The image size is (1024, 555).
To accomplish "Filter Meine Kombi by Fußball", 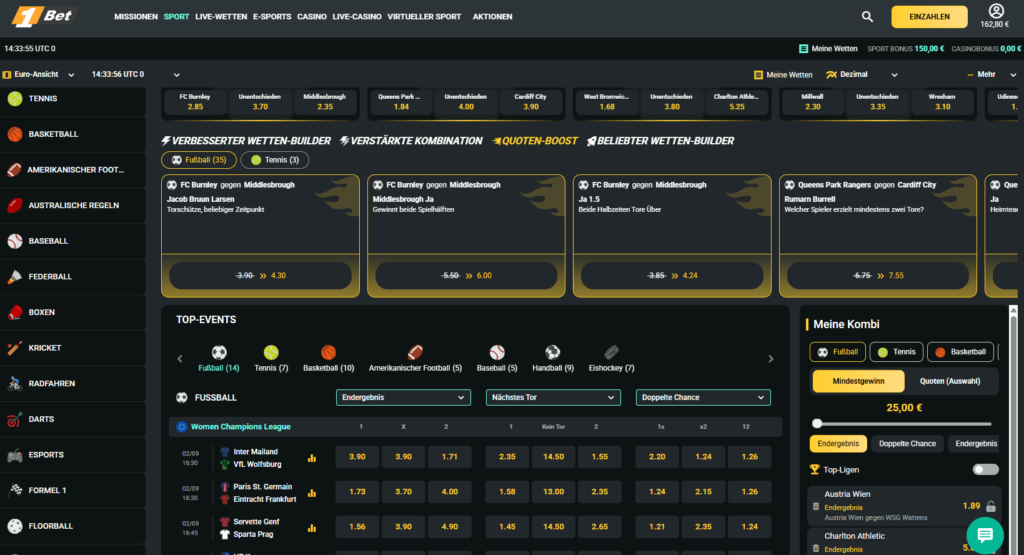I will click(837, 352).
